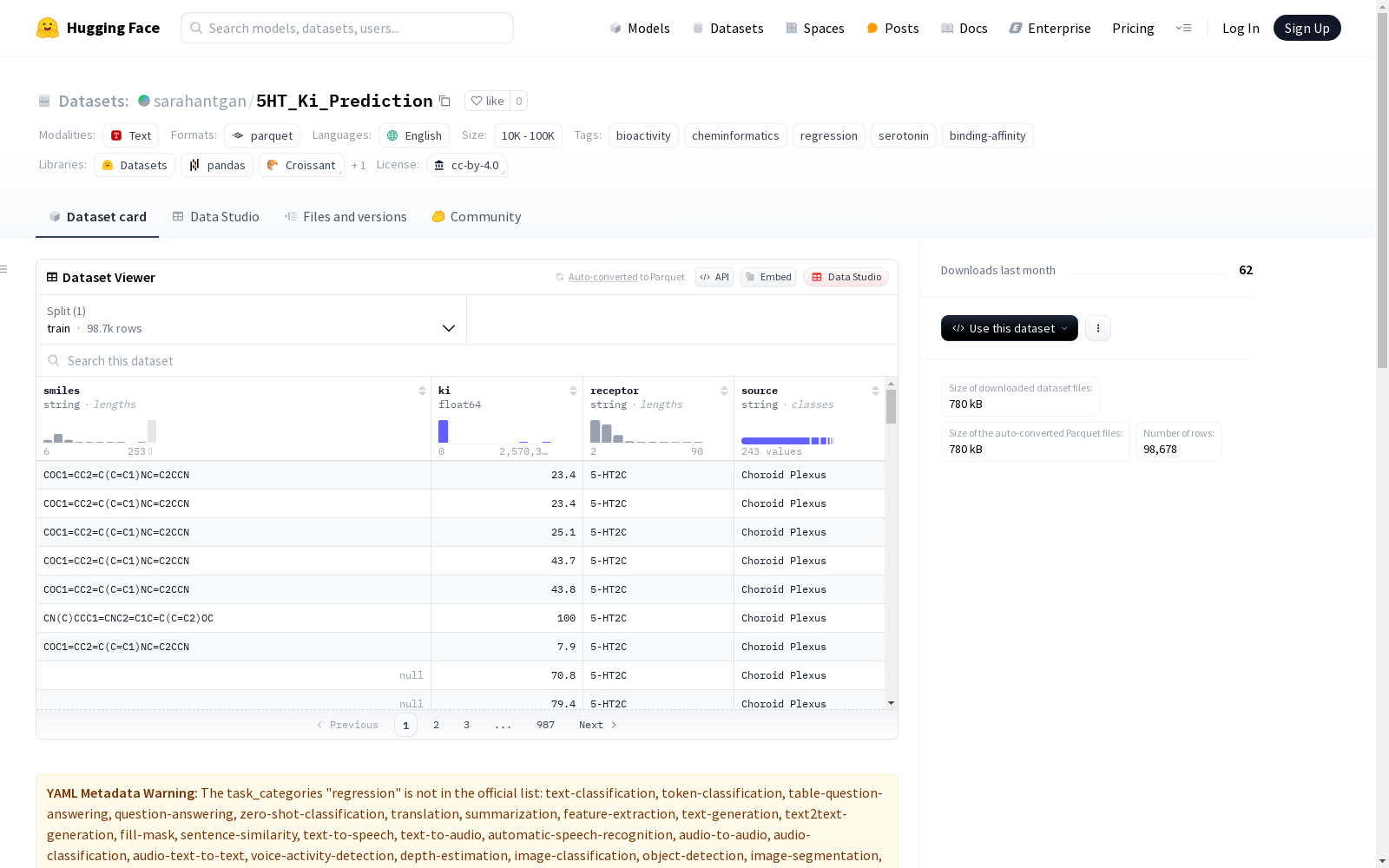Click the serotonin tag
This screenshot has width=1389, height=868.
(x=904, y=135)
